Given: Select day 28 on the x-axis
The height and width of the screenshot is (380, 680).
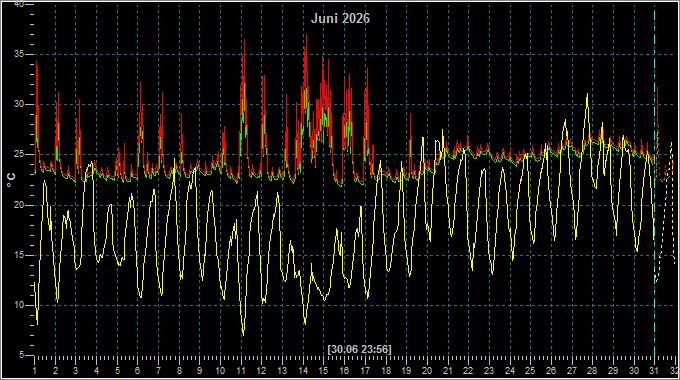Looking at the screenshot, I should [x=592, y=371].
